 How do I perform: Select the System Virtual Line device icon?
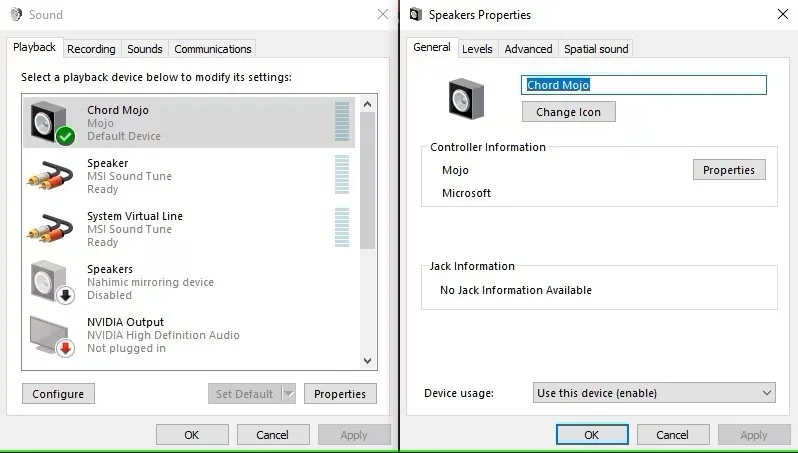tap(50, 228)
